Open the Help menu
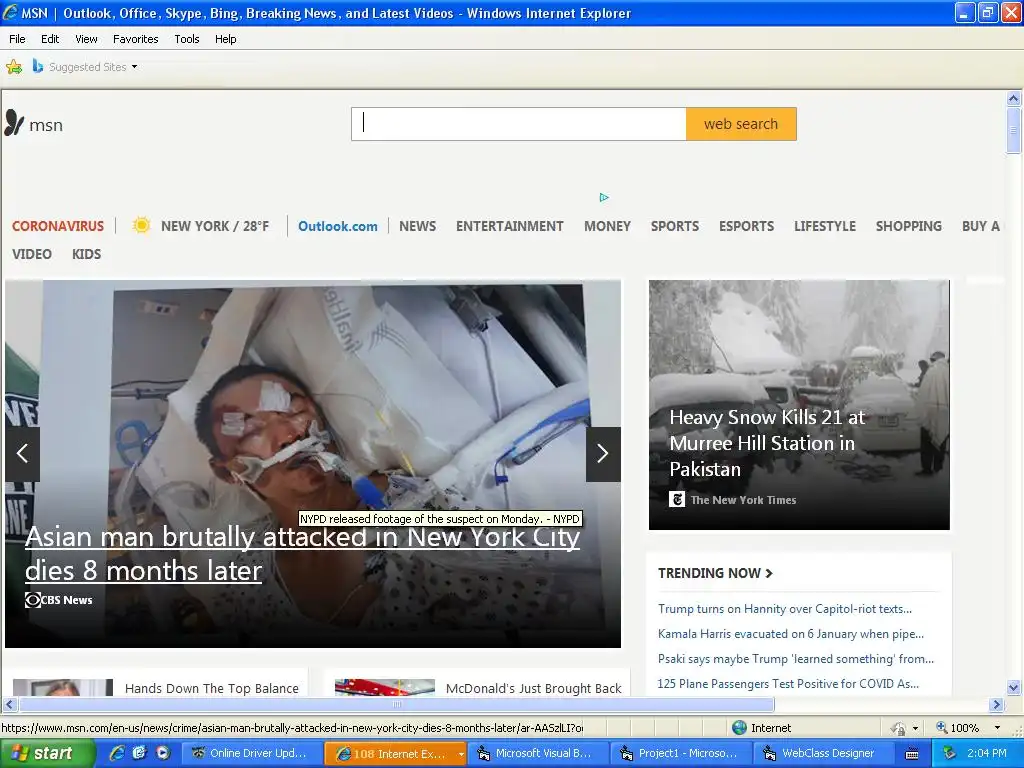The image size is (1024, 768). [226, 39]
